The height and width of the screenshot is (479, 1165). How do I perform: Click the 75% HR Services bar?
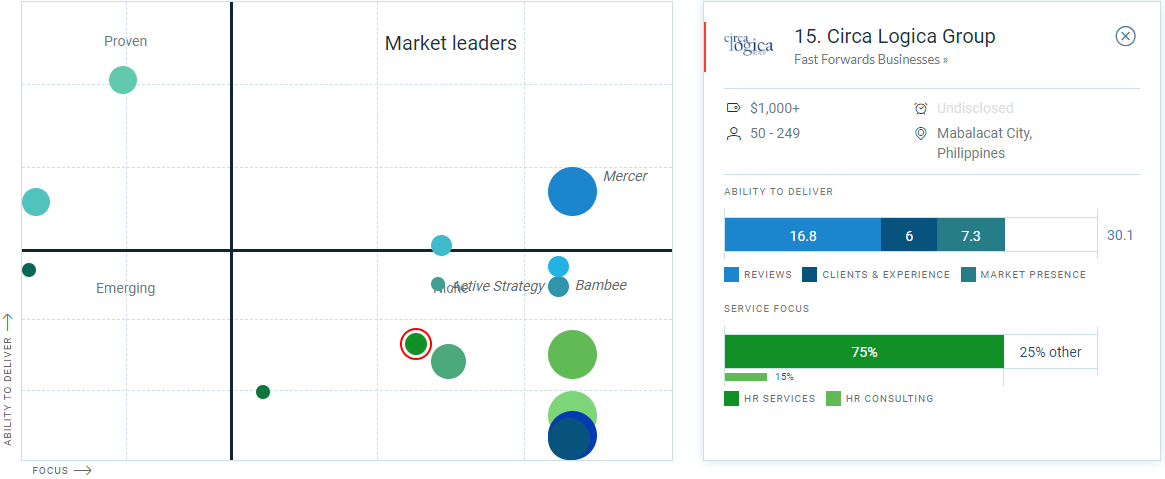tap(864, 352)
